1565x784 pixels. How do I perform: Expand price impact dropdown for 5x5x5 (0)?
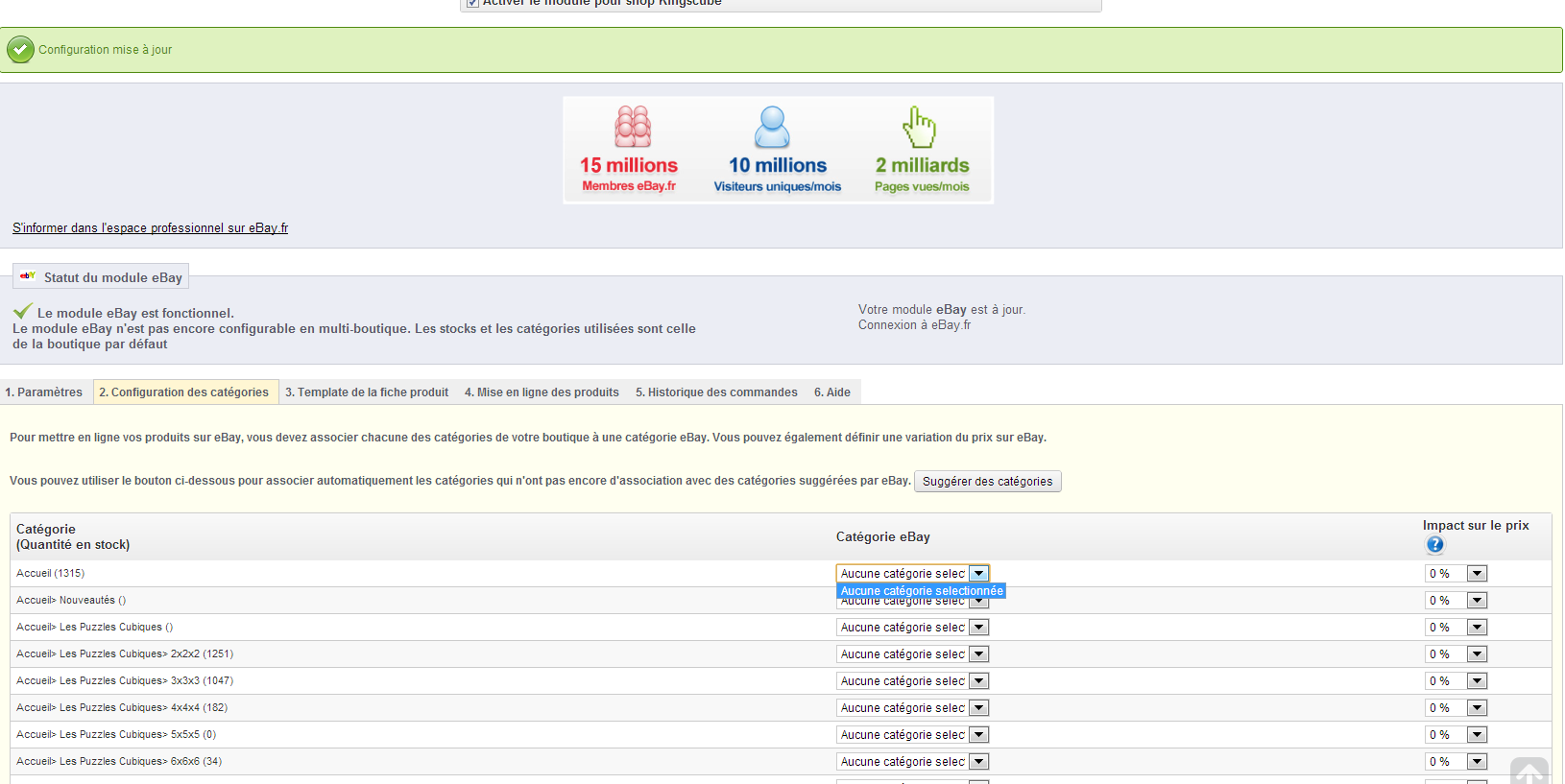[x=1456, y=735]
